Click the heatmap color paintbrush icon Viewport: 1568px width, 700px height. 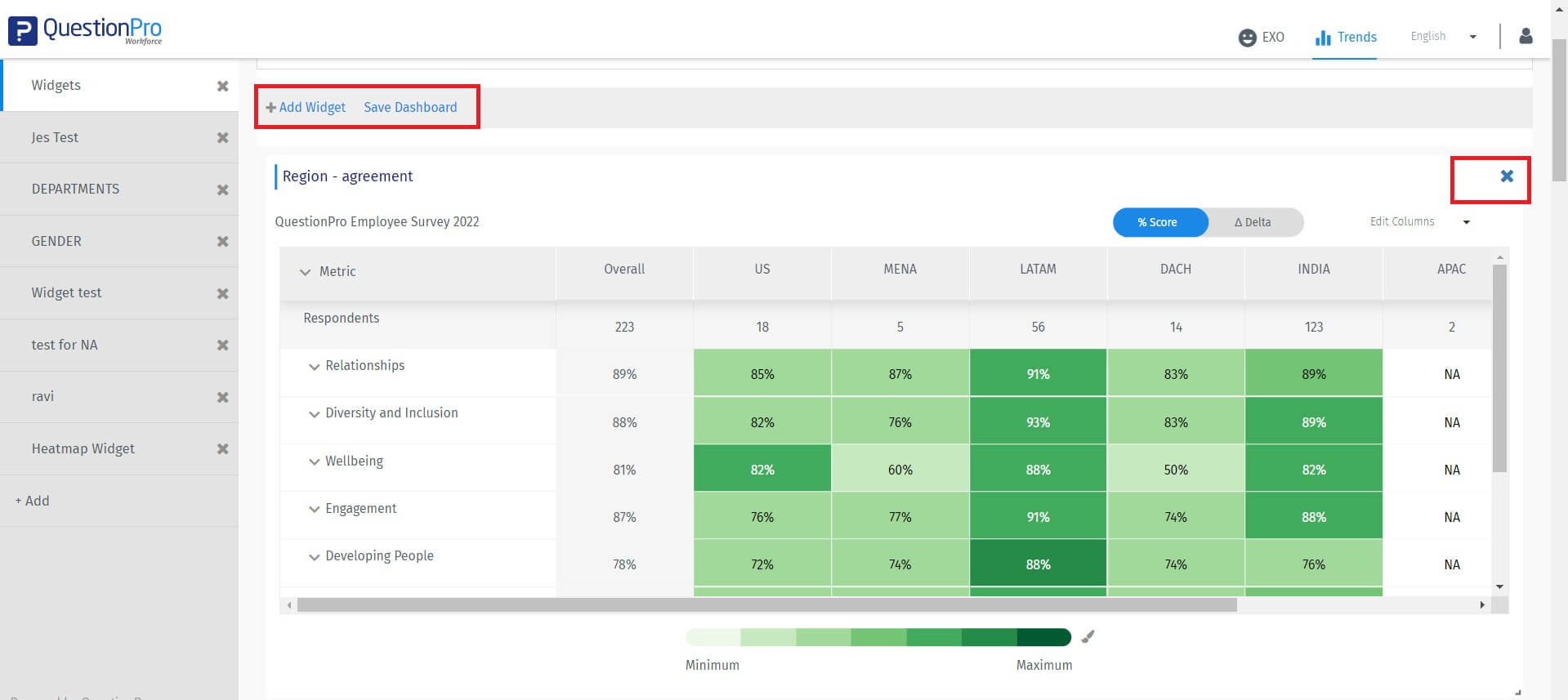coord(1088,637)
